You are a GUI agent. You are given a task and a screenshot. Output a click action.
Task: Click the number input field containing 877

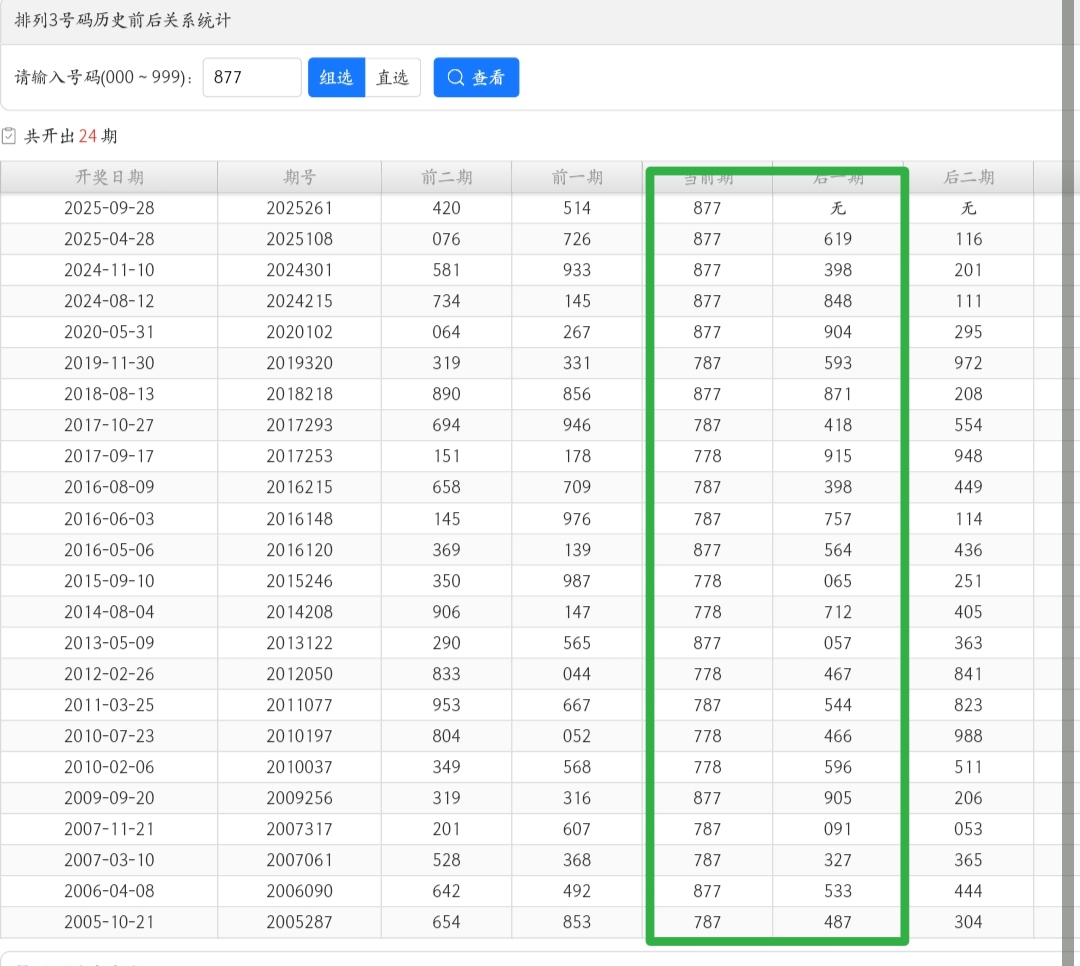pos(251,77)
